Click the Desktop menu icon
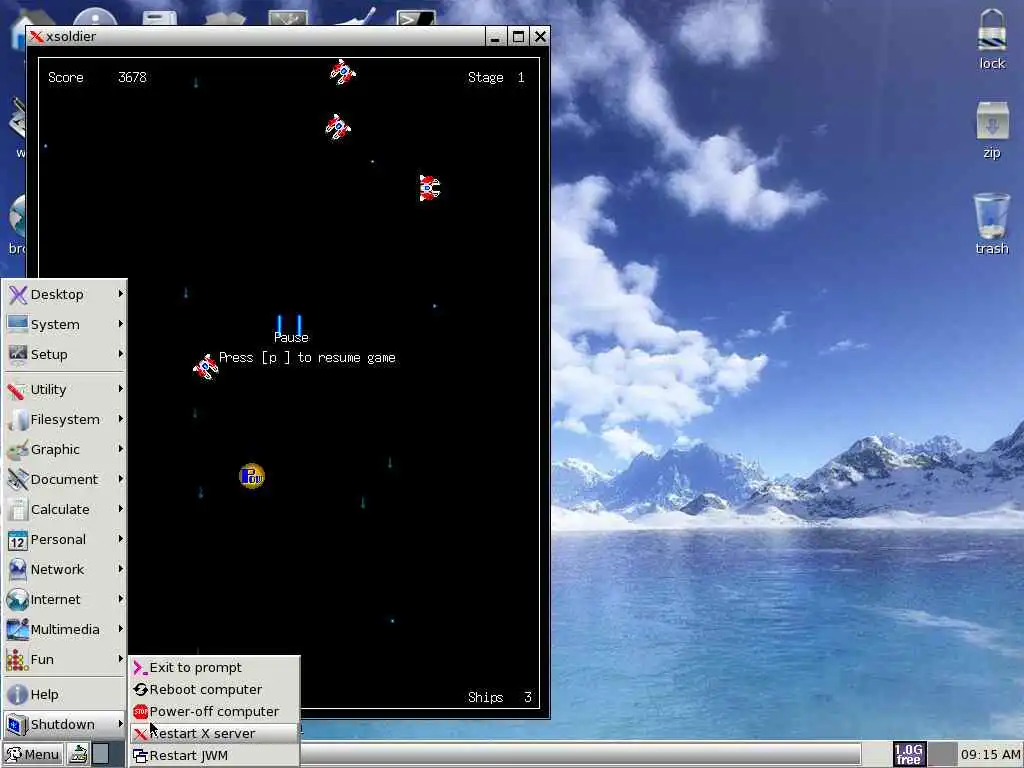This screenshot has width=1024, height=768. pyautogui.click(x=18, y=295)
